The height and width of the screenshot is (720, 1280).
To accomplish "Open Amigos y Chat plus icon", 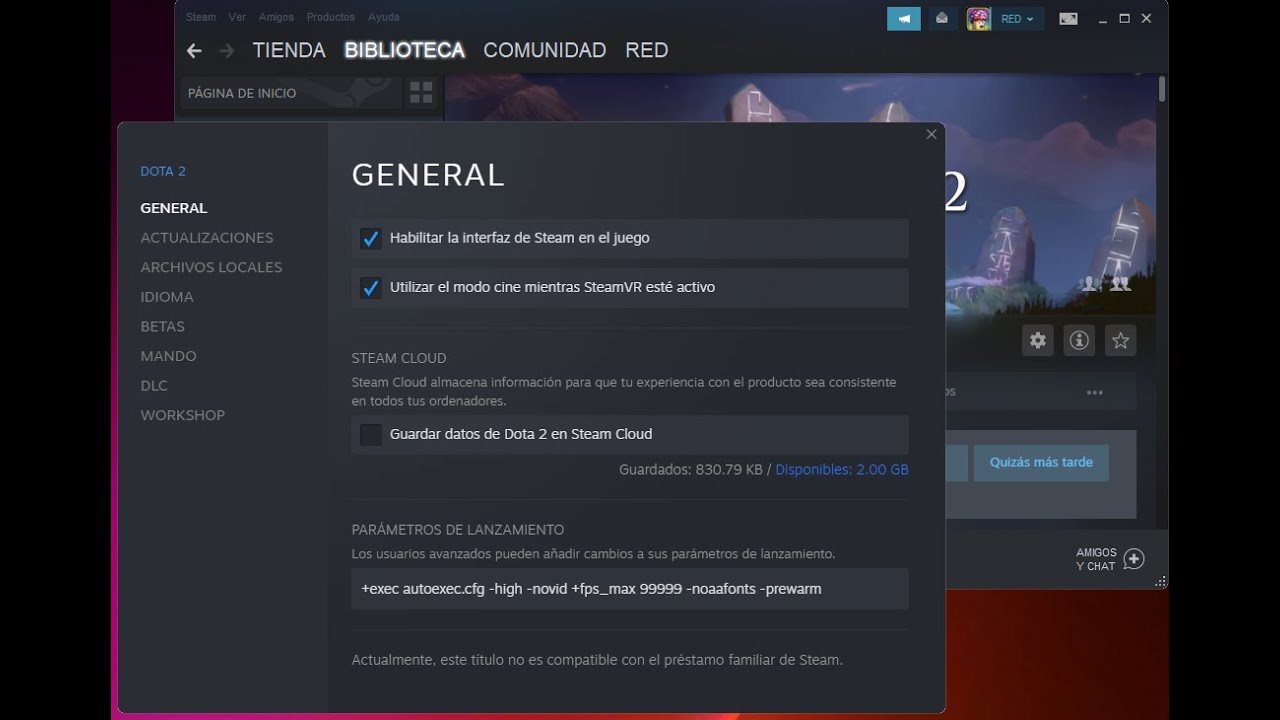I will 1133,559.
